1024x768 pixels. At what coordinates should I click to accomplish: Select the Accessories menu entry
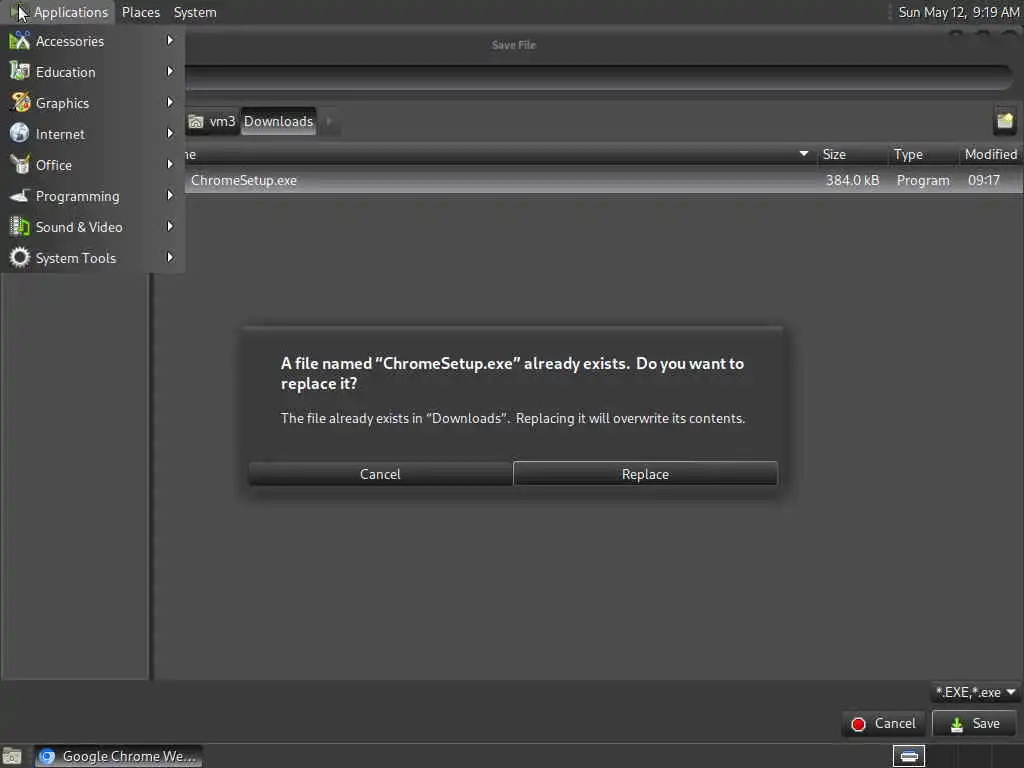pos(93,40)
